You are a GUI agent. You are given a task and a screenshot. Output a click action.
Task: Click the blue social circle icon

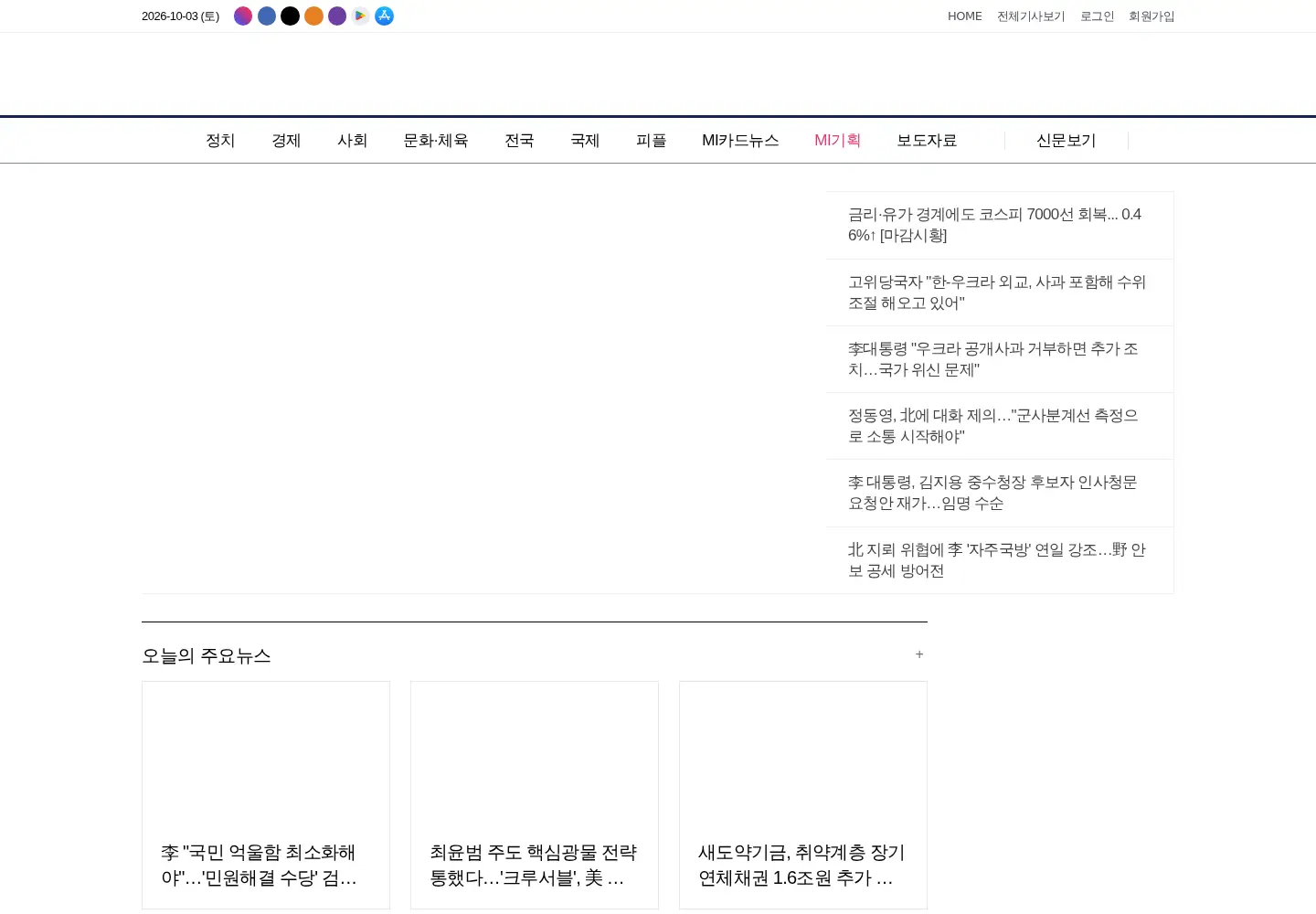coord(267,16)
